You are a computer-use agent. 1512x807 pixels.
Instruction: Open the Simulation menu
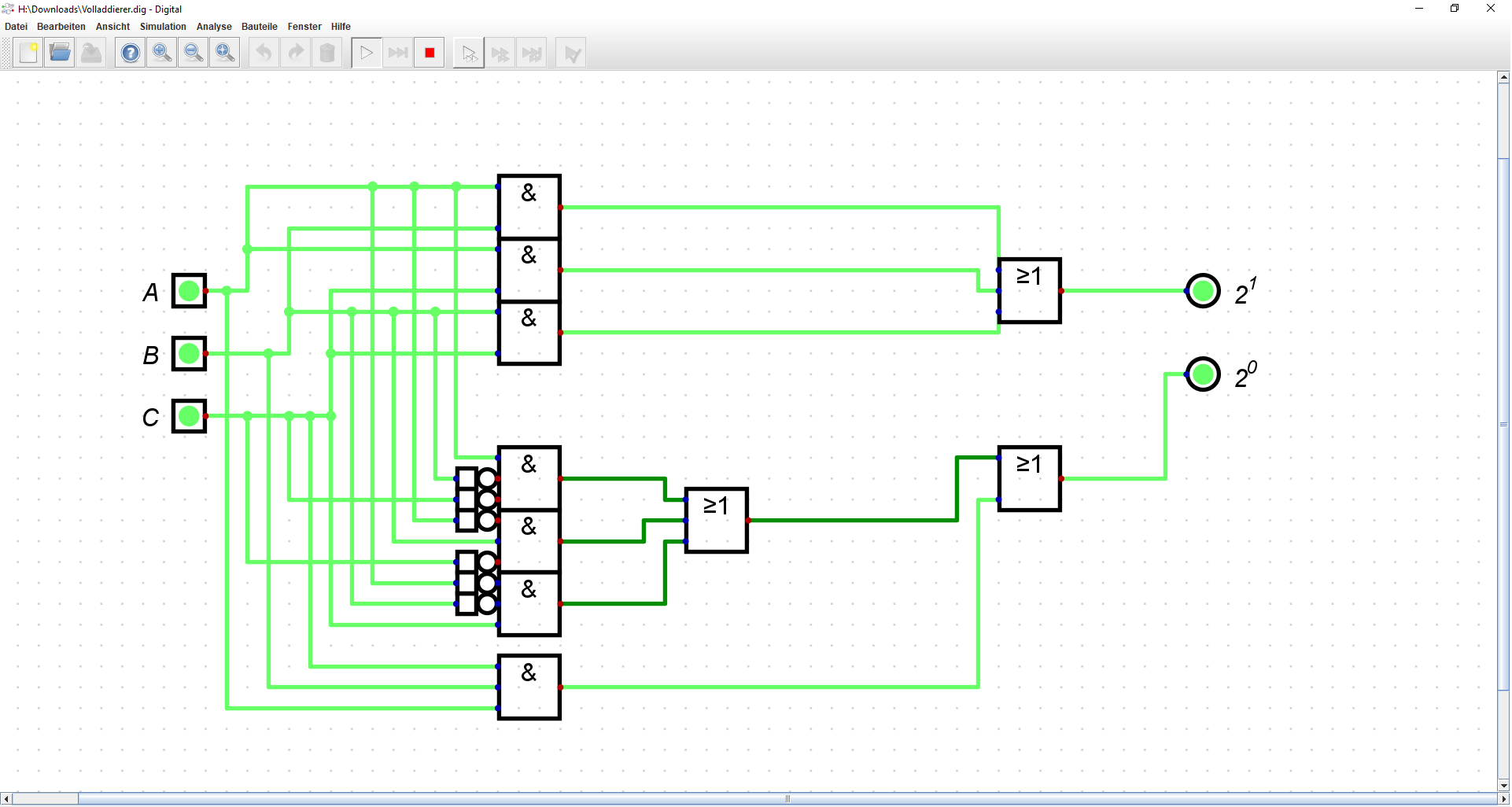pos(163,27)
